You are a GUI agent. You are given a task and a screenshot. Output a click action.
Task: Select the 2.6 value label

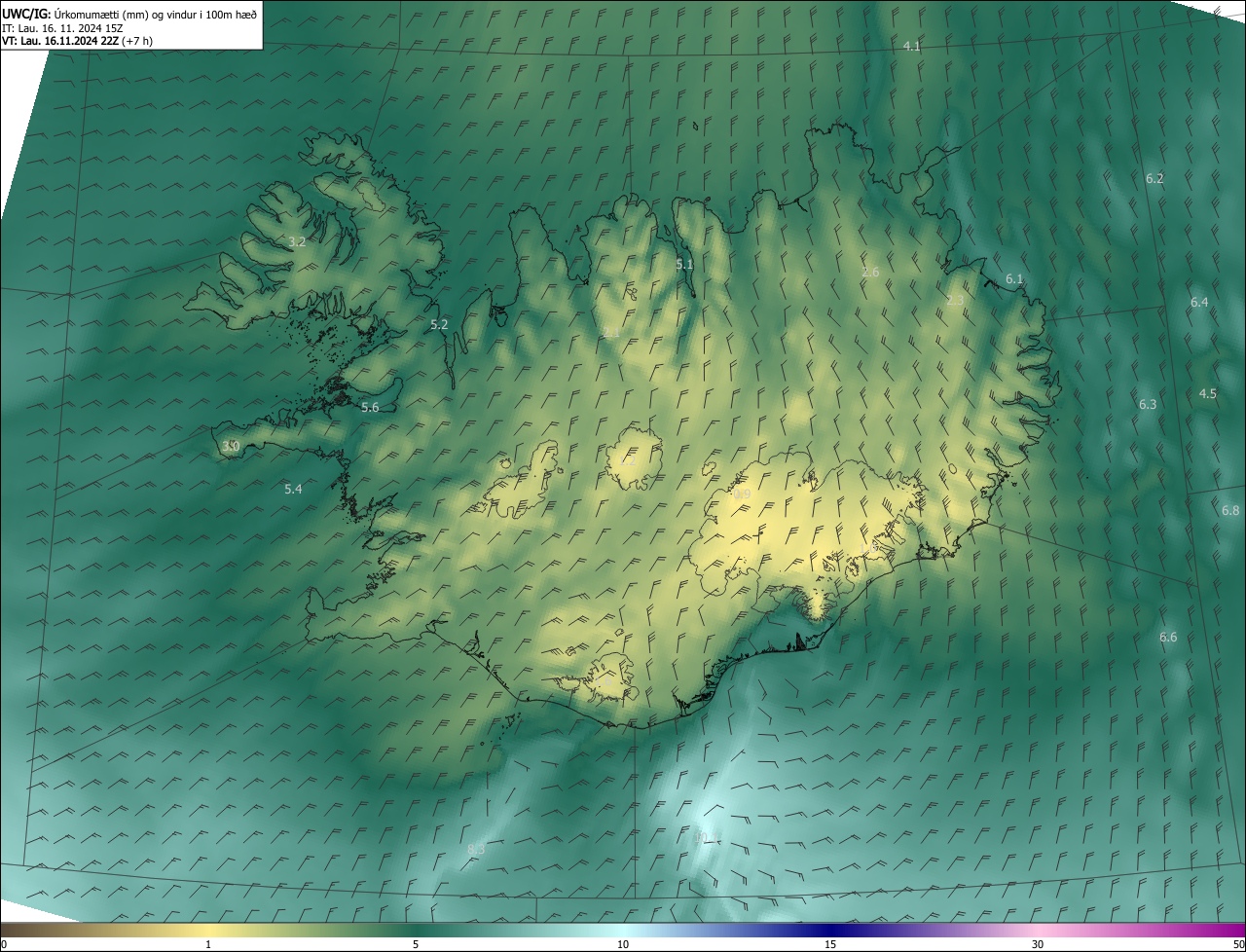point(870,272)
